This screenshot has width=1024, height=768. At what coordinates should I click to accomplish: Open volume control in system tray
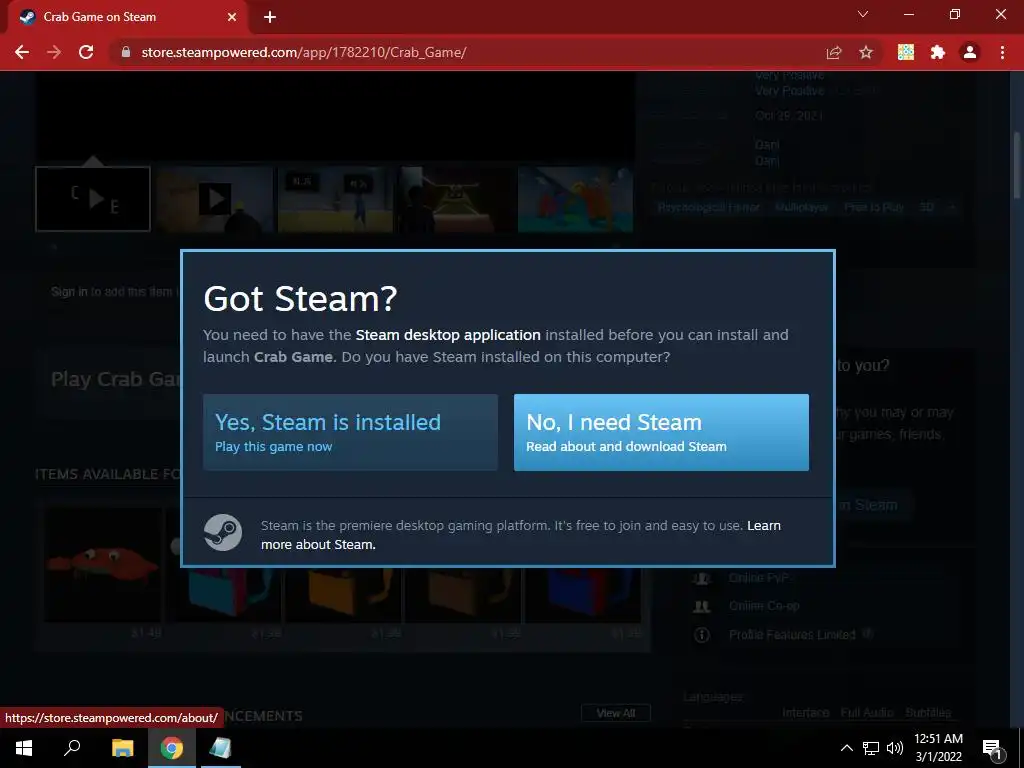click(x=895, y=748)
